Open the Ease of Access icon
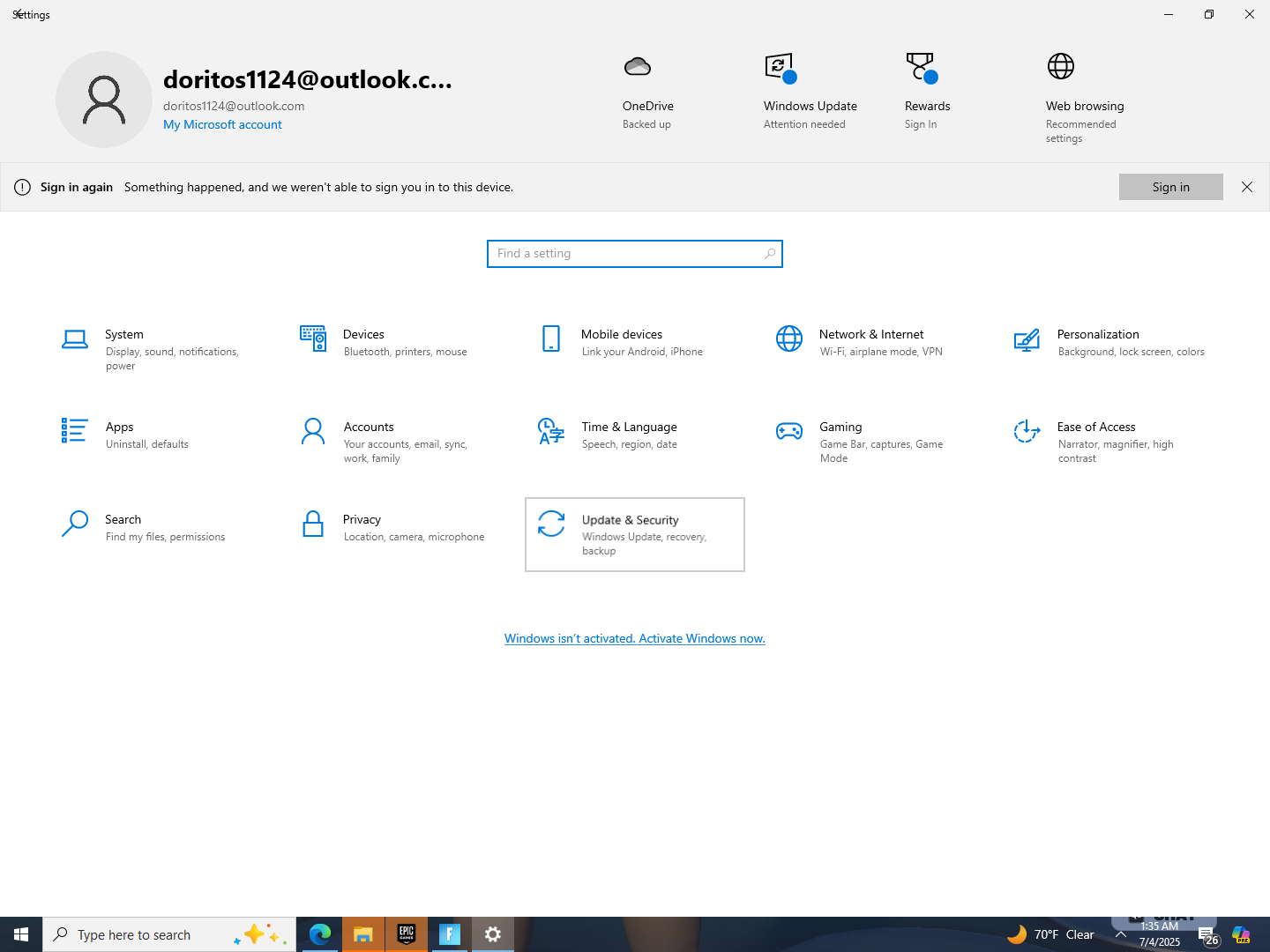This screenshot has height=952, width=1270. click(x=1027, y=431)
